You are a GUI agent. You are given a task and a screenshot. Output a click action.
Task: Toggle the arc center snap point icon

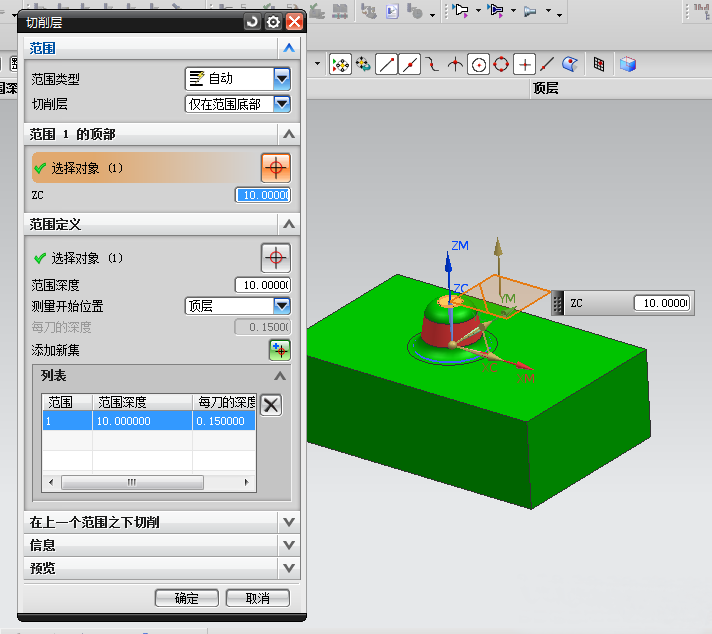[478, 64]
